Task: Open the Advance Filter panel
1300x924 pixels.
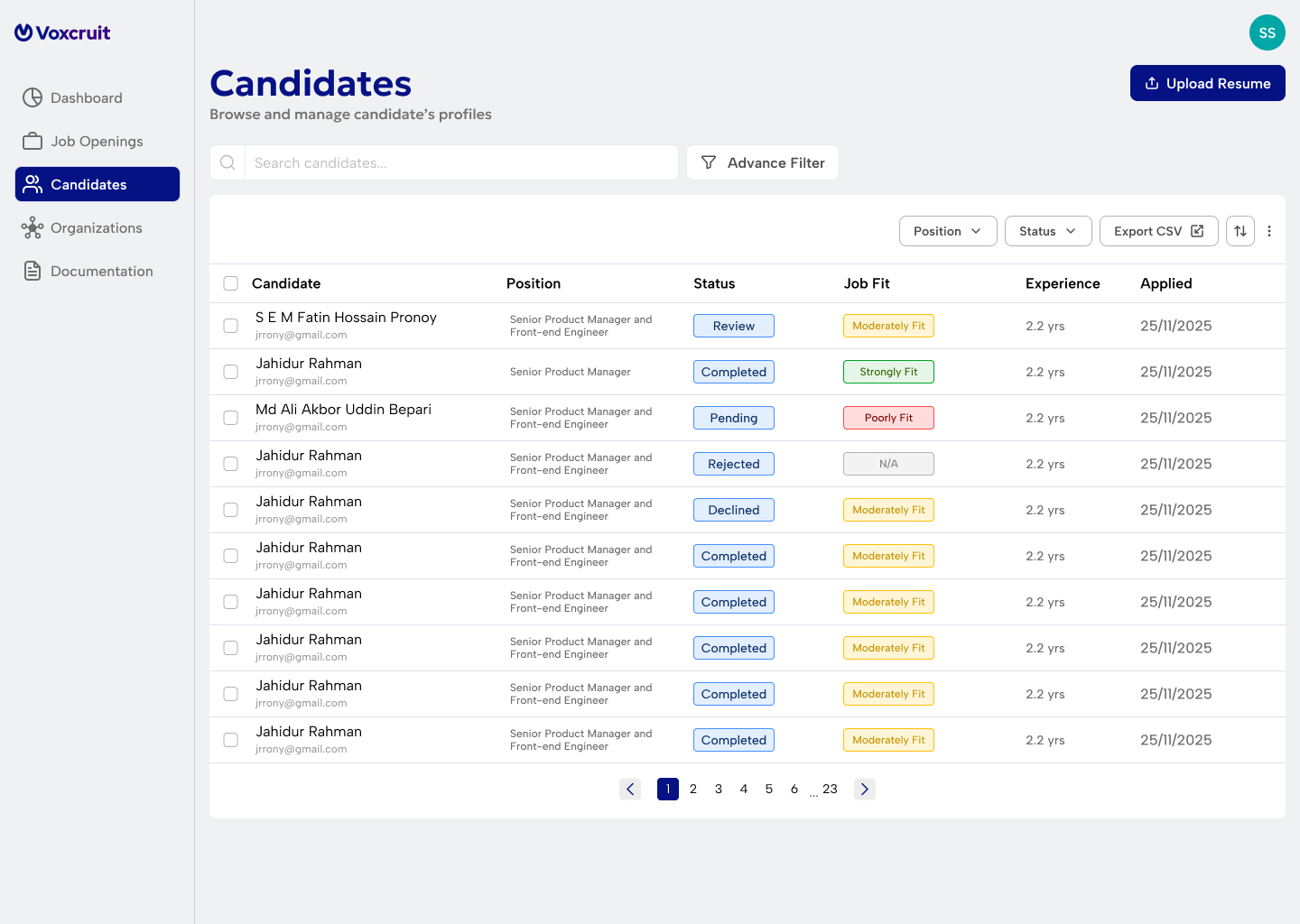Action: point(763,162)
